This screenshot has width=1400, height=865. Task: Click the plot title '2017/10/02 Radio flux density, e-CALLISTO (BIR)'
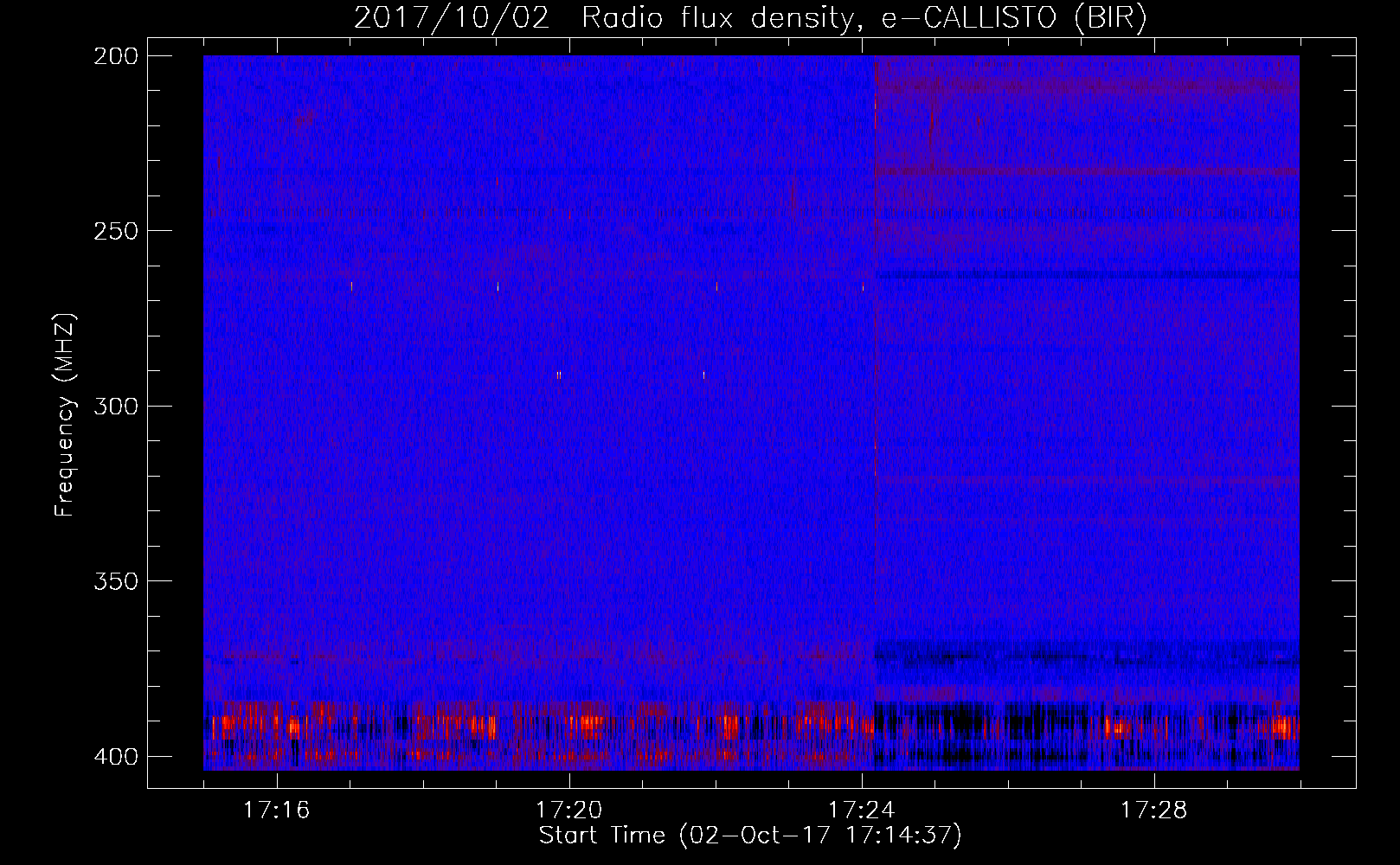click(x=750, y=17)
